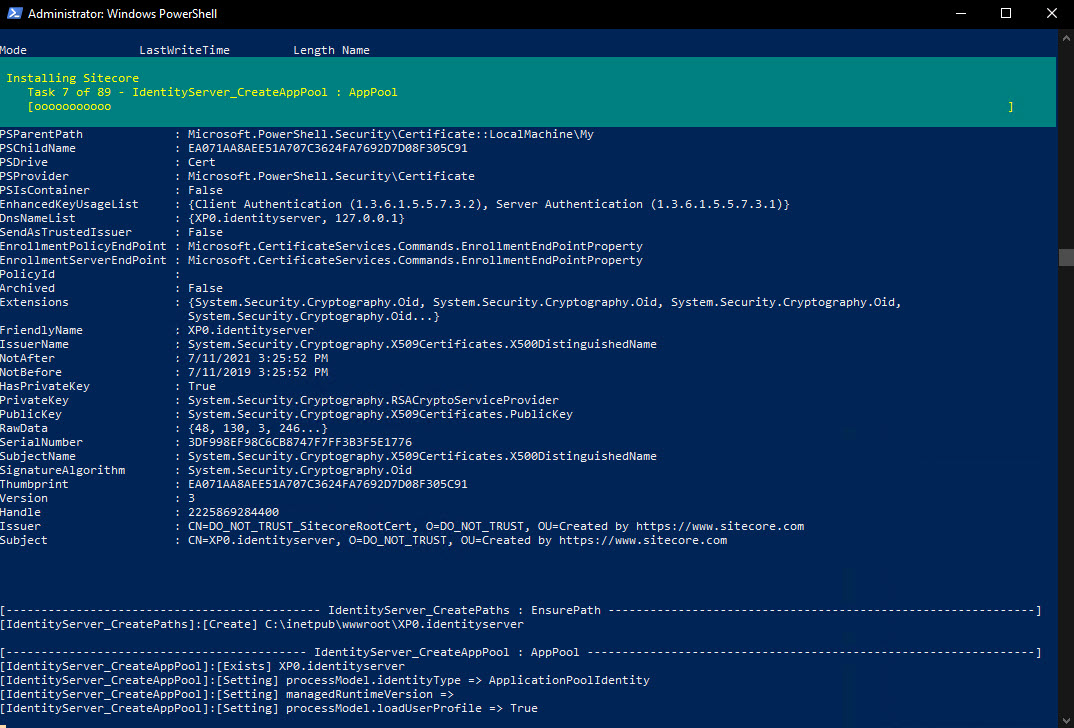Click the Handle value "2225869284400"
1074x728 pixels.
pyautogui.click(x=234, y=512)
